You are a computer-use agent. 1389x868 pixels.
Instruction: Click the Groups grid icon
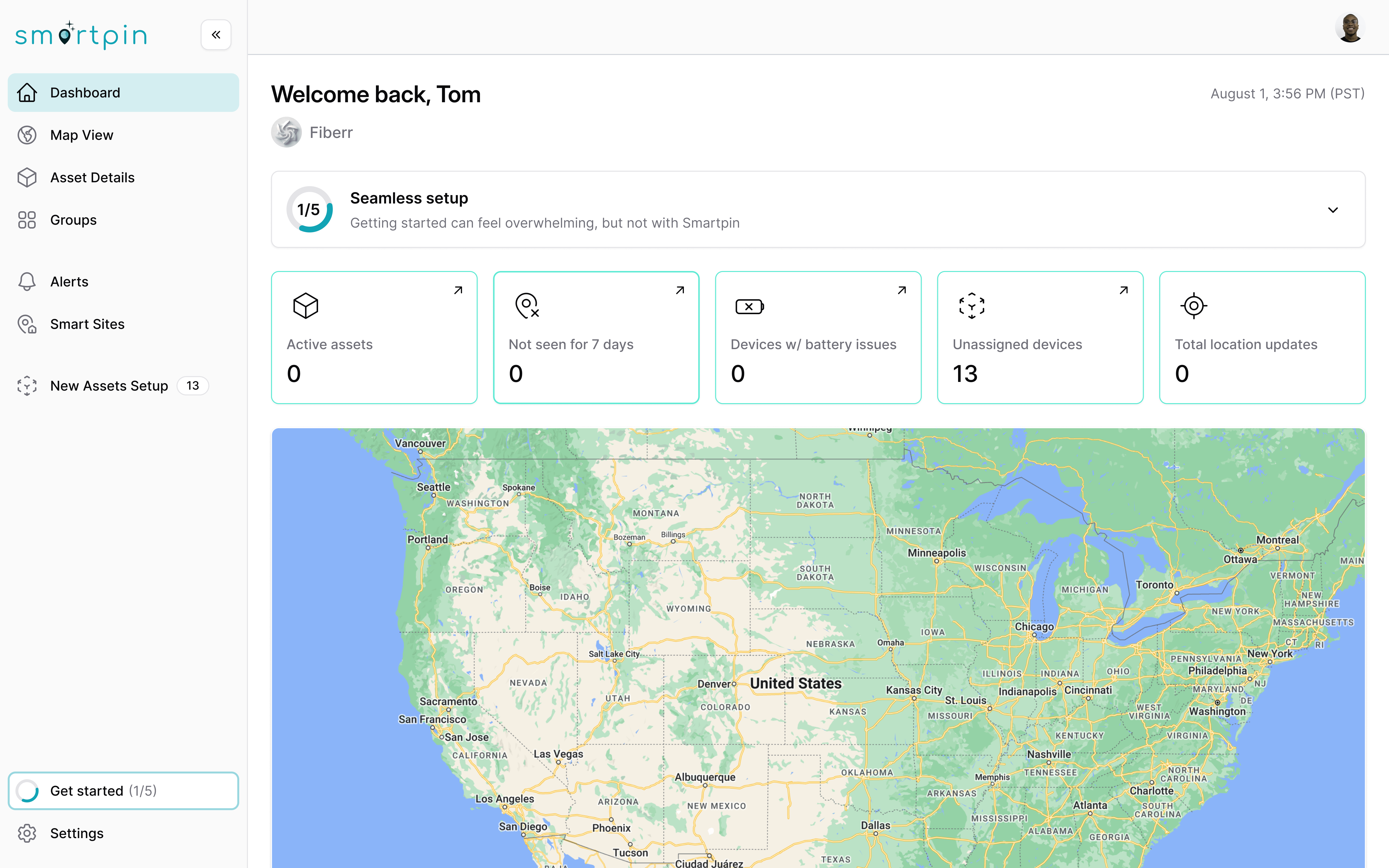[27, 220]
